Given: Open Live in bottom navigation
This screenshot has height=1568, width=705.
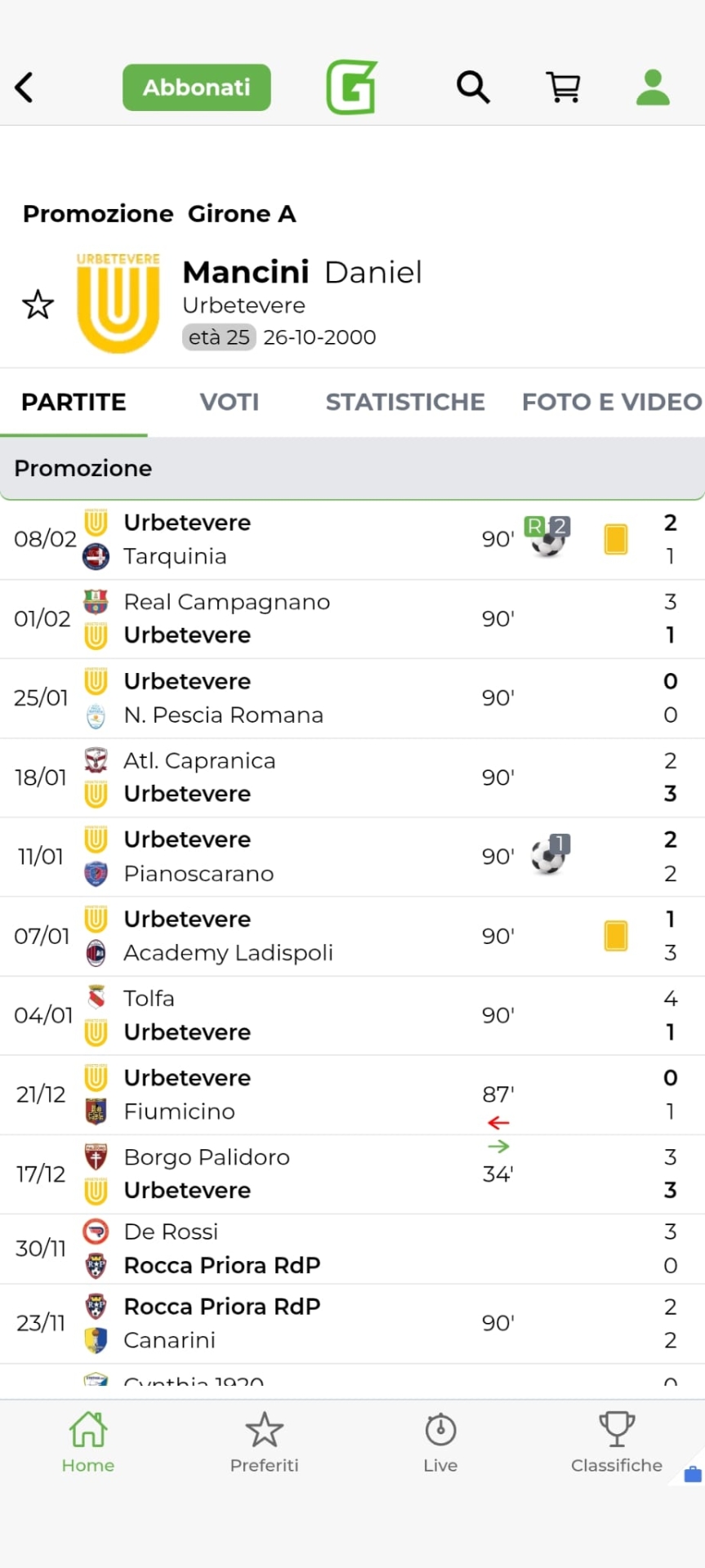Looking at the screenshot, I should coord(440,1443).
